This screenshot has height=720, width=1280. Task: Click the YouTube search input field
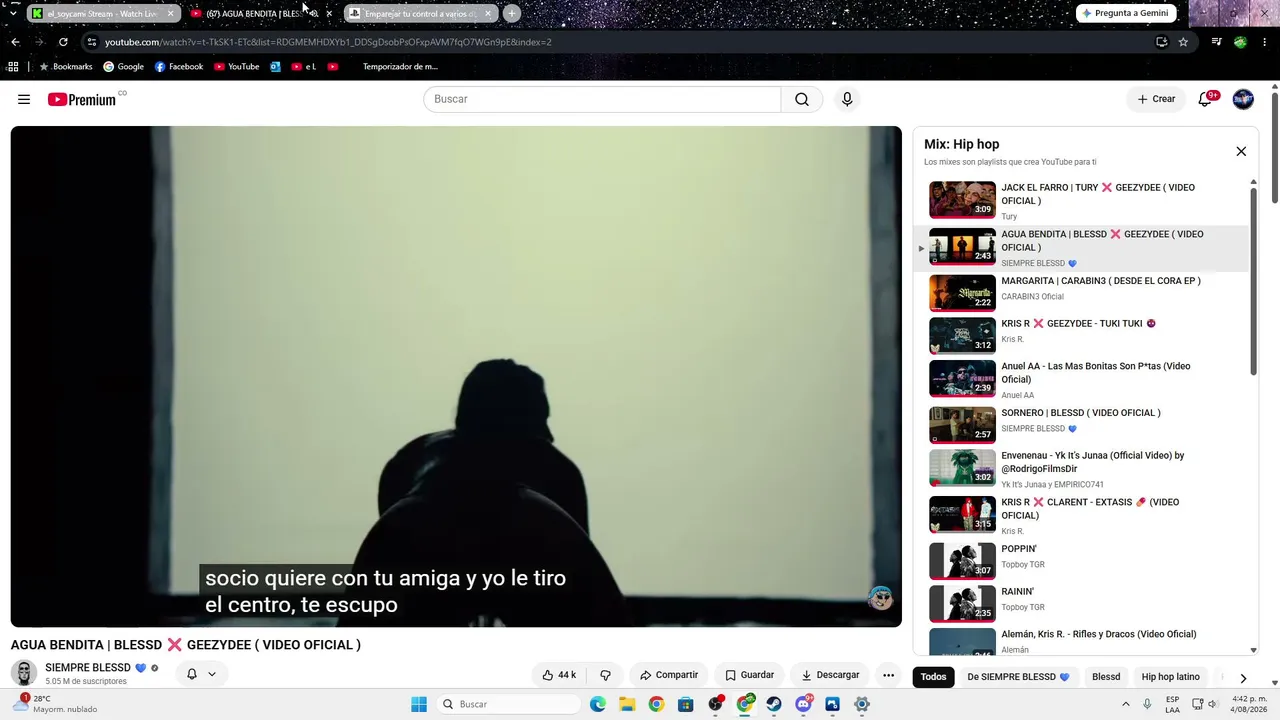[x=602, y=99]
